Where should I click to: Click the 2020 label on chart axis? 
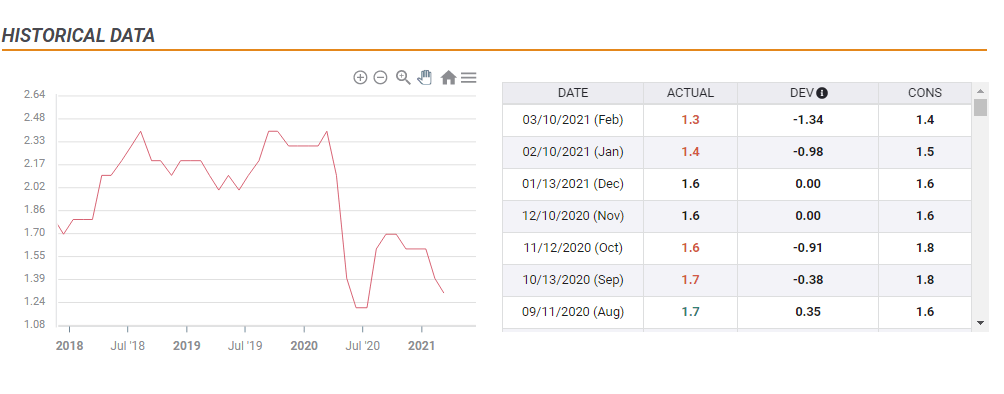[x=304, y=346]
